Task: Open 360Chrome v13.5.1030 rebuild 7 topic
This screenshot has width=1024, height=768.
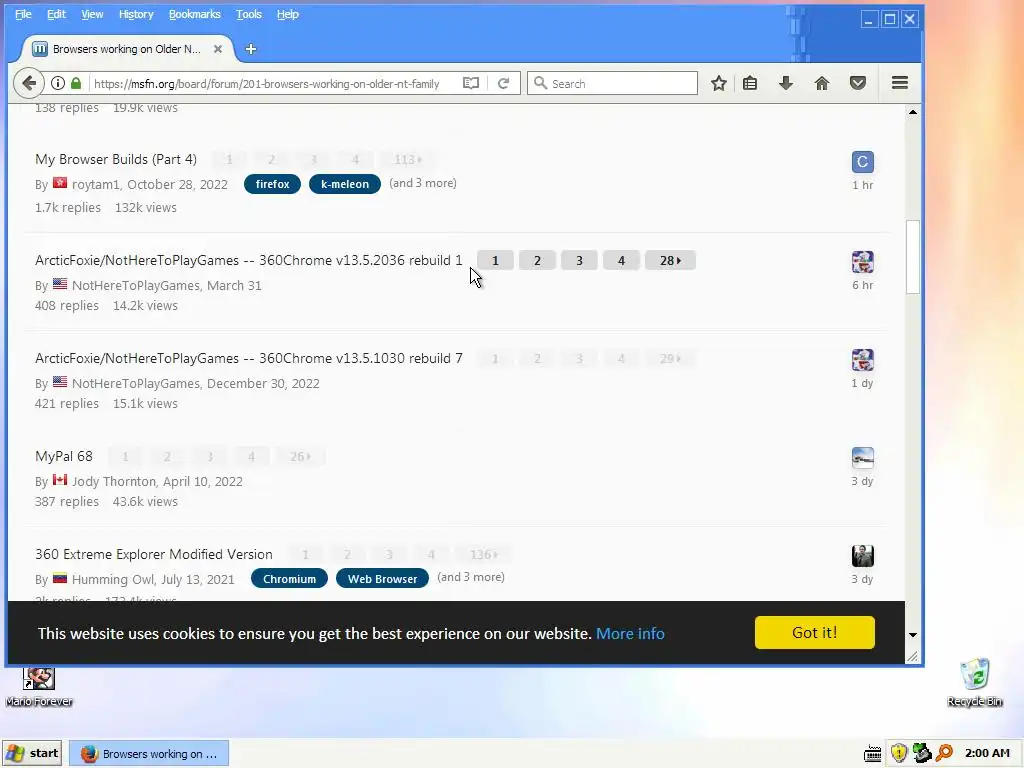Action: click(248, 358)
